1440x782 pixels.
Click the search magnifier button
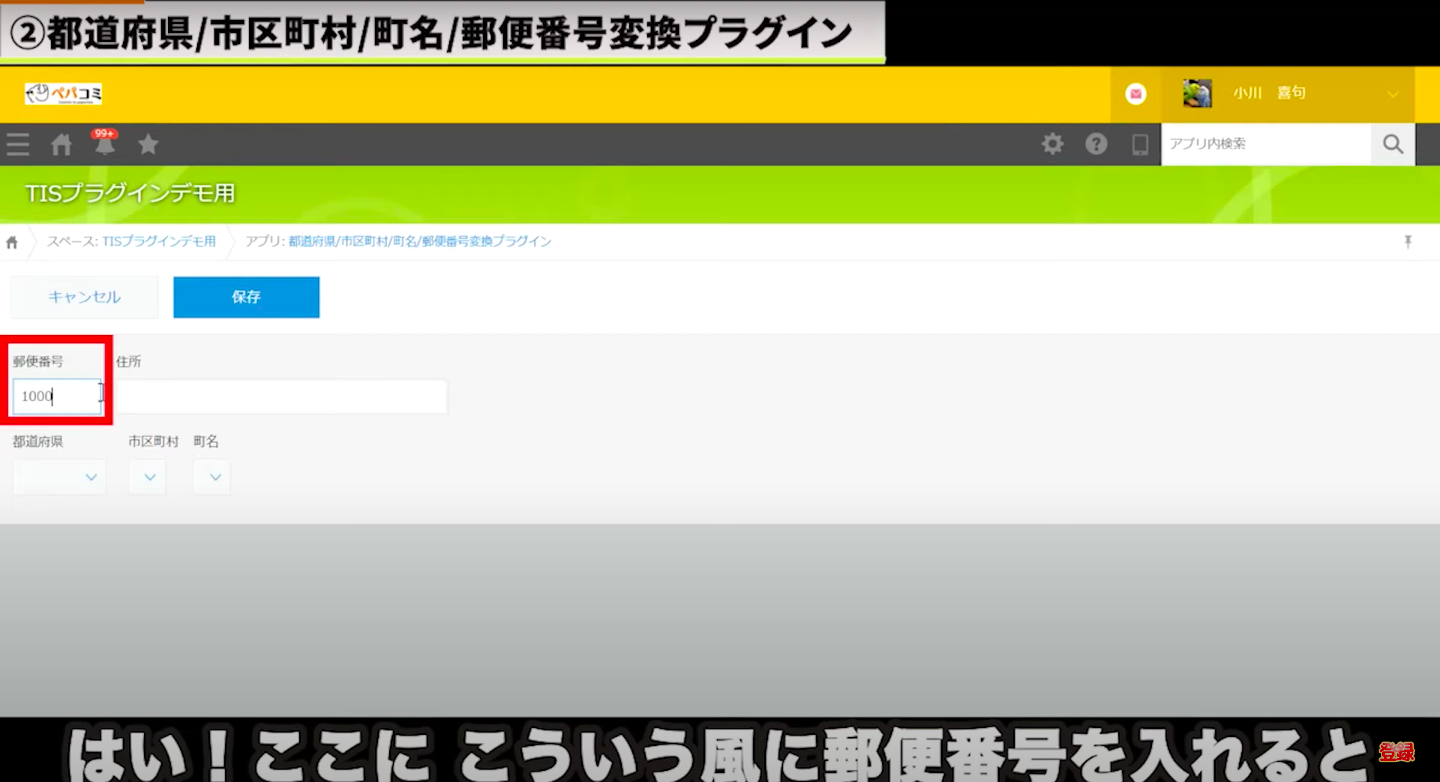point(1393,144)
